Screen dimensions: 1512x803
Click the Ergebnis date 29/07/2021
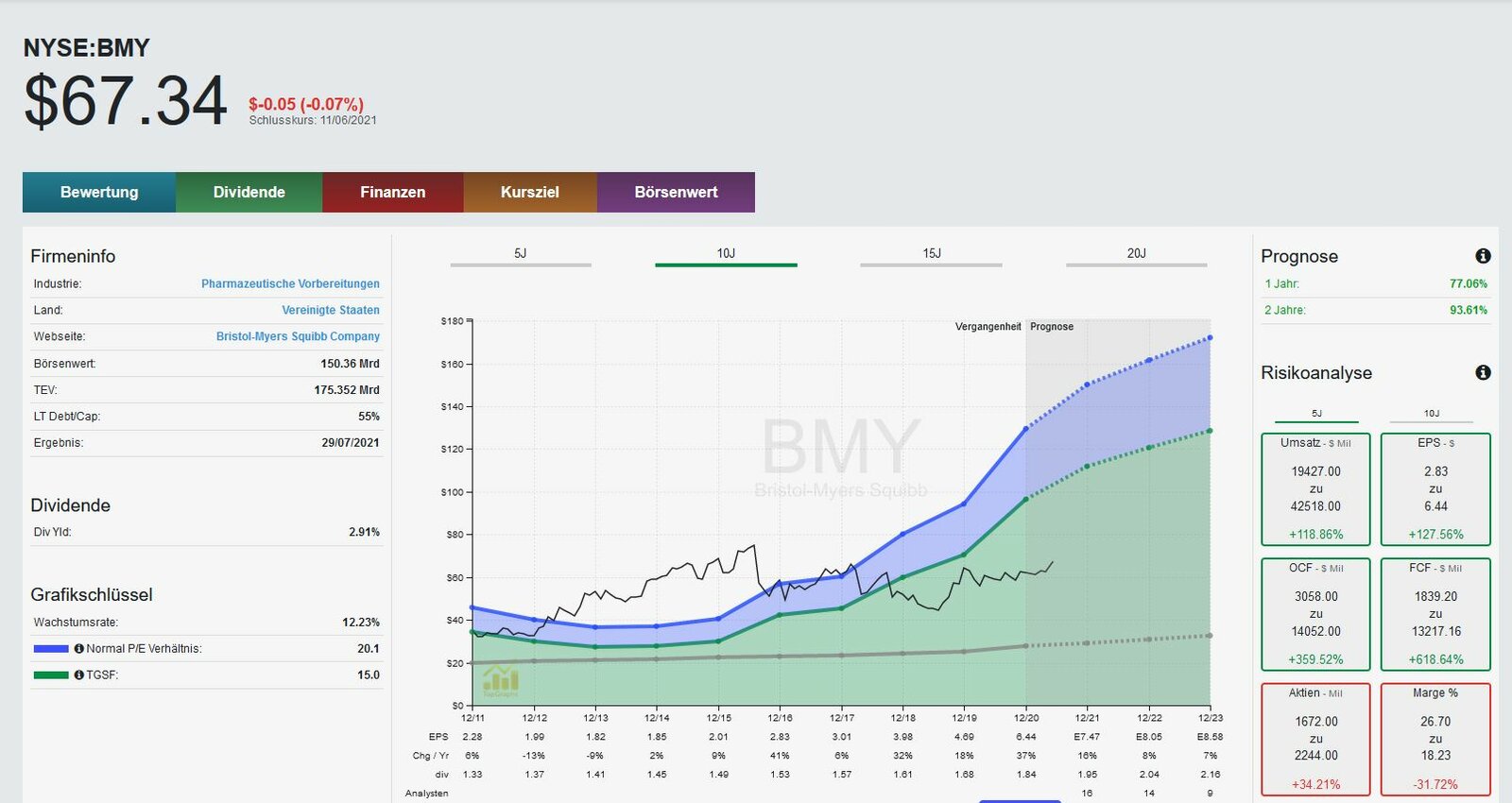351,443
